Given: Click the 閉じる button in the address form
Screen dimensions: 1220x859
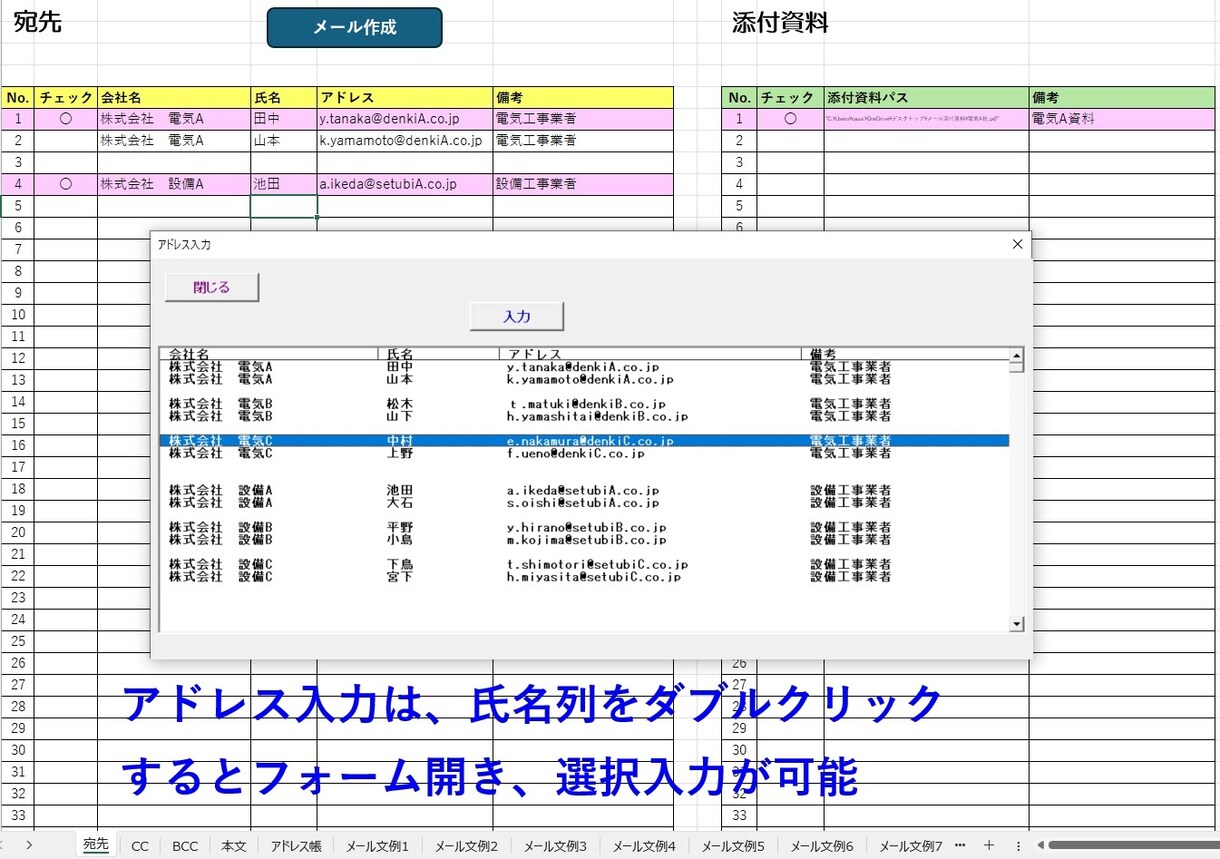Looking at the screenshot, I should pyautogui.click(x=212, y=287).
